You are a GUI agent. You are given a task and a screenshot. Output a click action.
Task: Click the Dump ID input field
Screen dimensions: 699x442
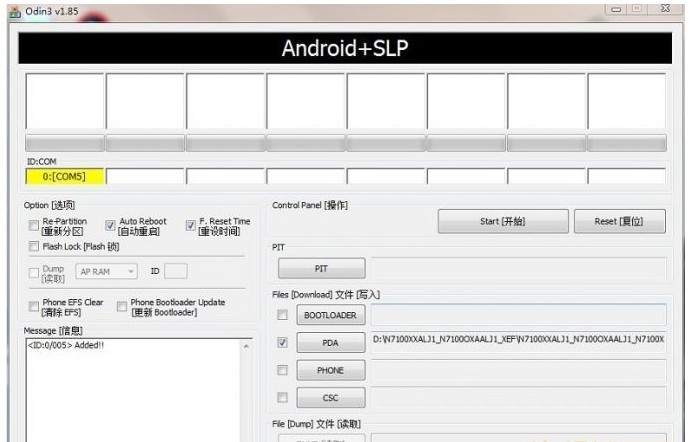176,271
